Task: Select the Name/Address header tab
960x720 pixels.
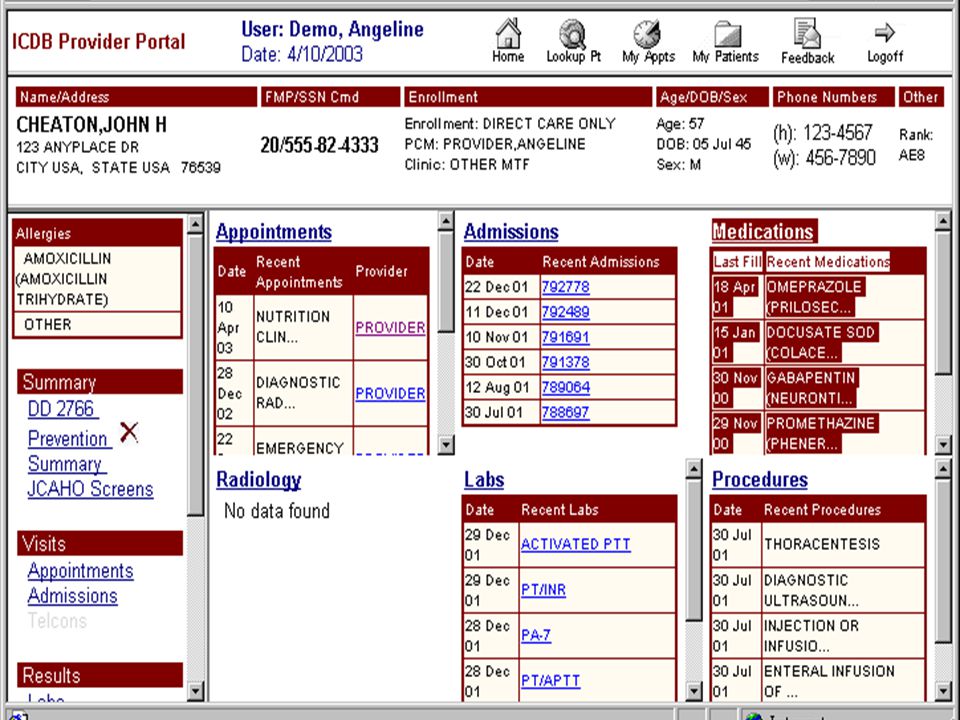Action: tap(136, 97)
